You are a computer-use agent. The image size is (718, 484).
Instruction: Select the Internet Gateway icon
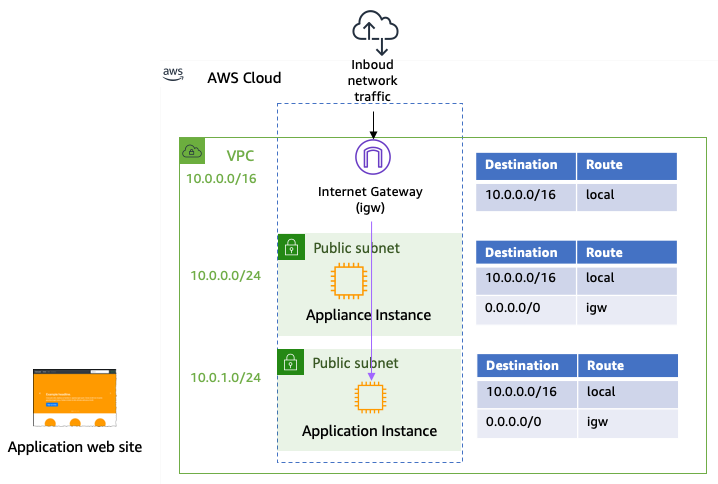click(x=373, y=157)
